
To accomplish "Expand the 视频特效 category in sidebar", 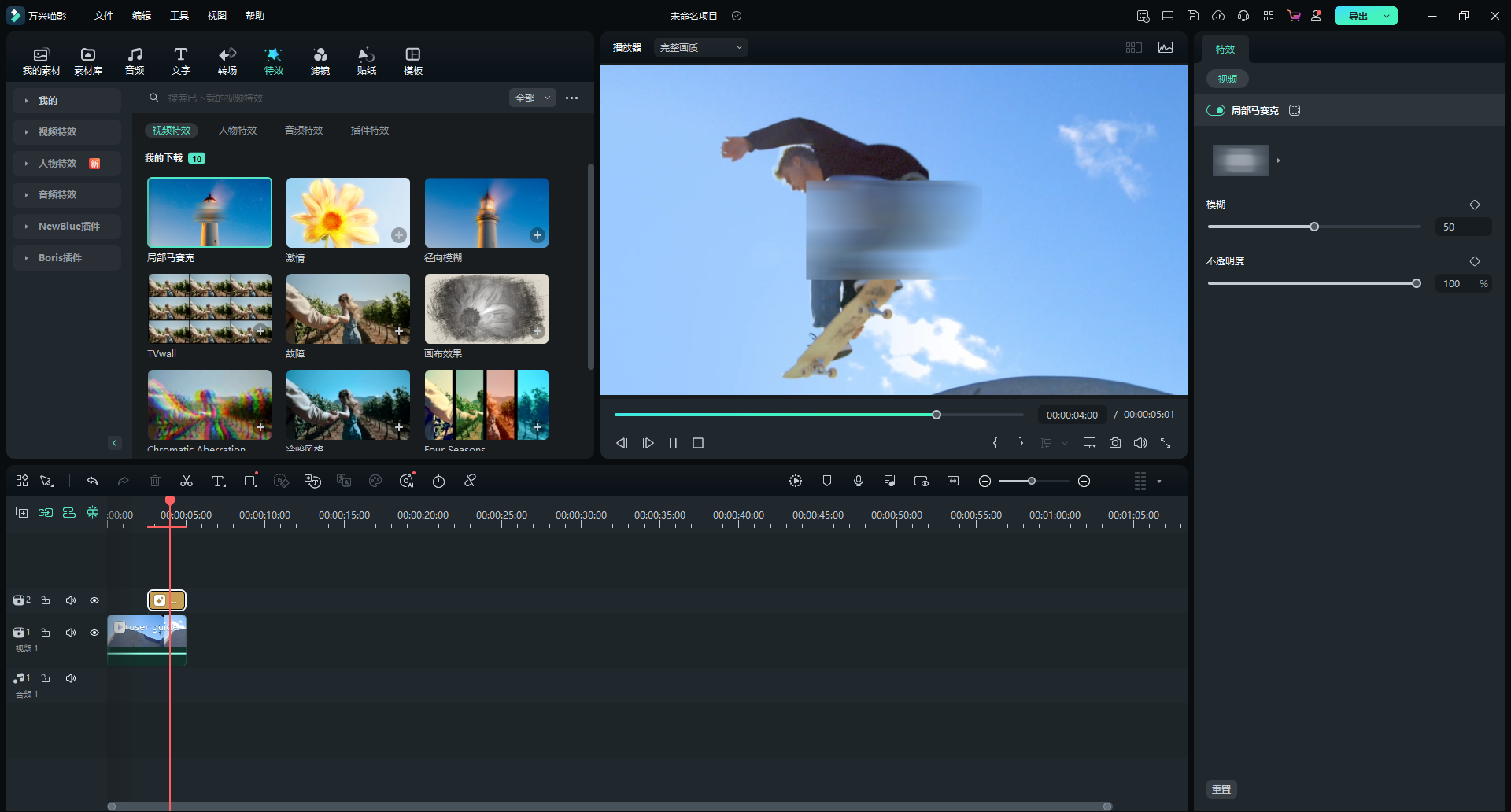I will pos(57,132).
